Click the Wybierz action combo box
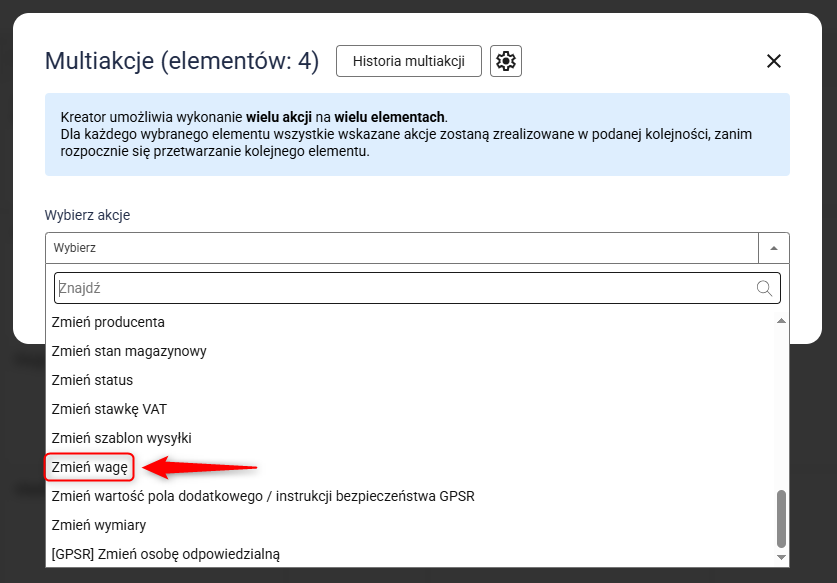The width and height of the screenshot is (837, 583). pos(402,248)
